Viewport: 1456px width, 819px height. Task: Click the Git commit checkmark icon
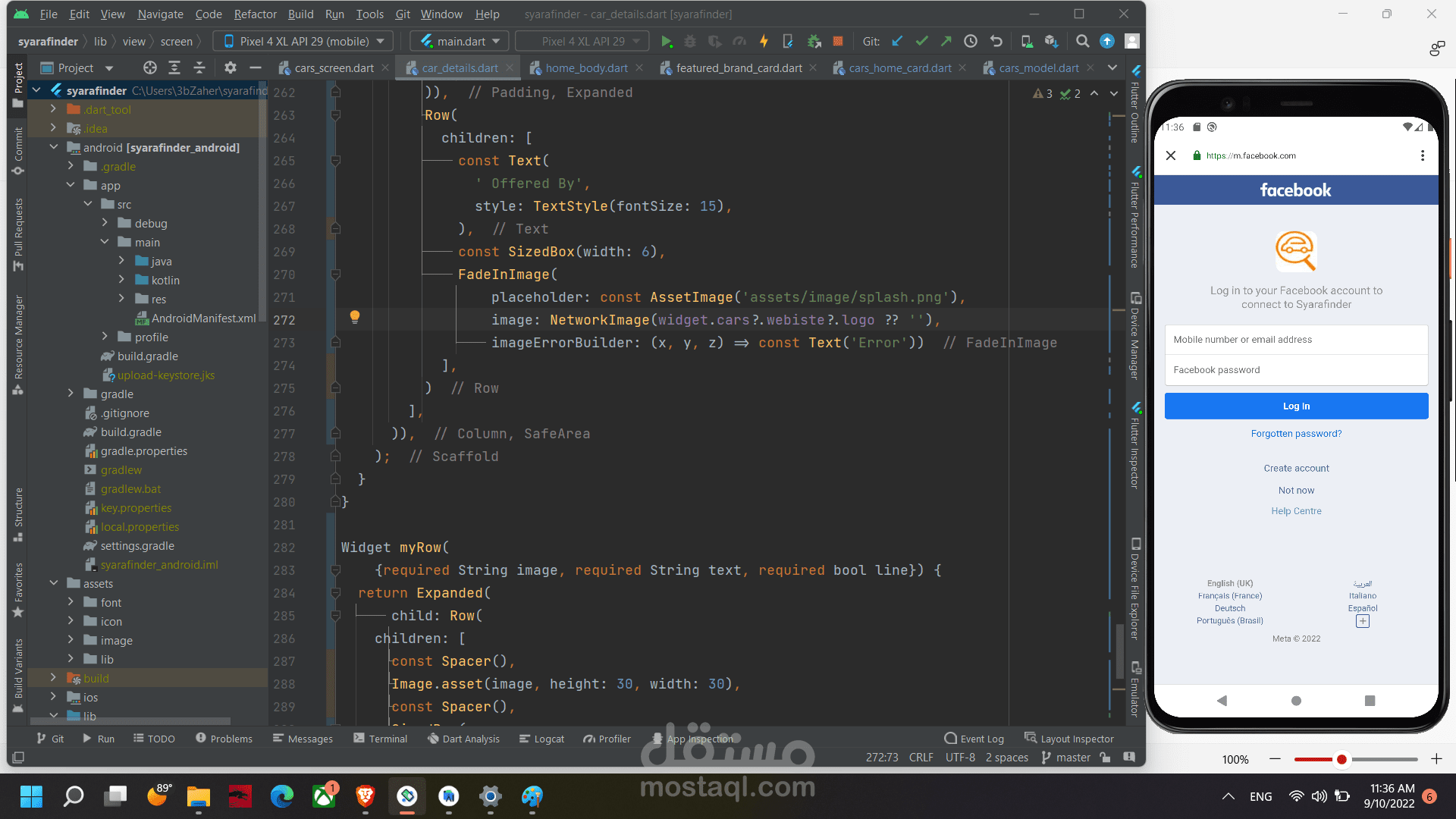point(921,42)
